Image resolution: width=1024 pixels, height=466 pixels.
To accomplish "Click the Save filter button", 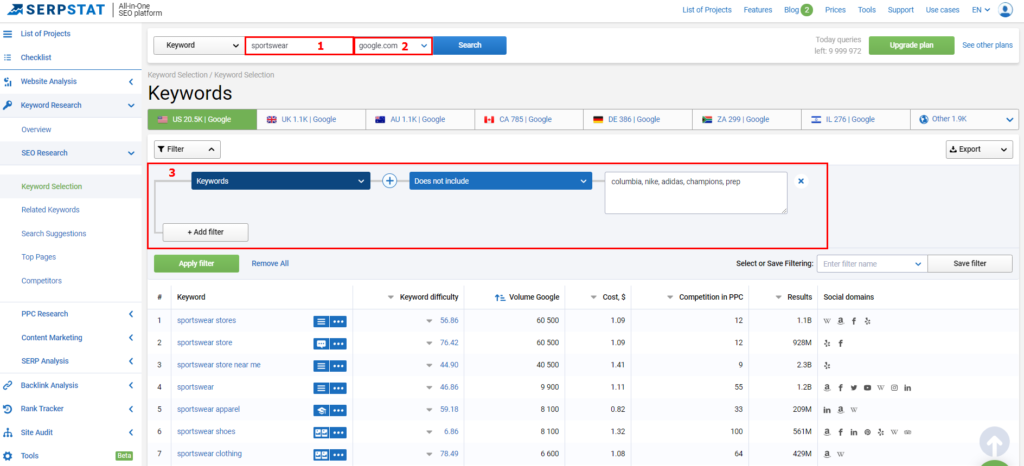I will click(970, 264).
